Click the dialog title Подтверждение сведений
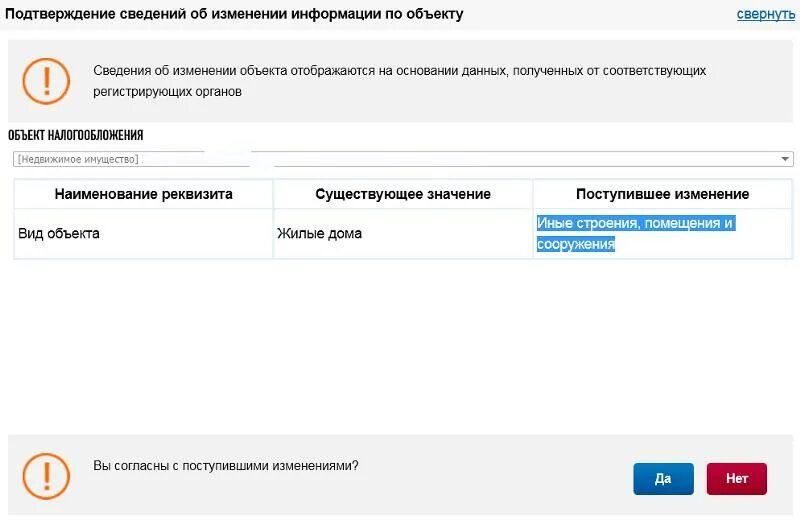The image size is (800, 520). click(x=234, y=14)
